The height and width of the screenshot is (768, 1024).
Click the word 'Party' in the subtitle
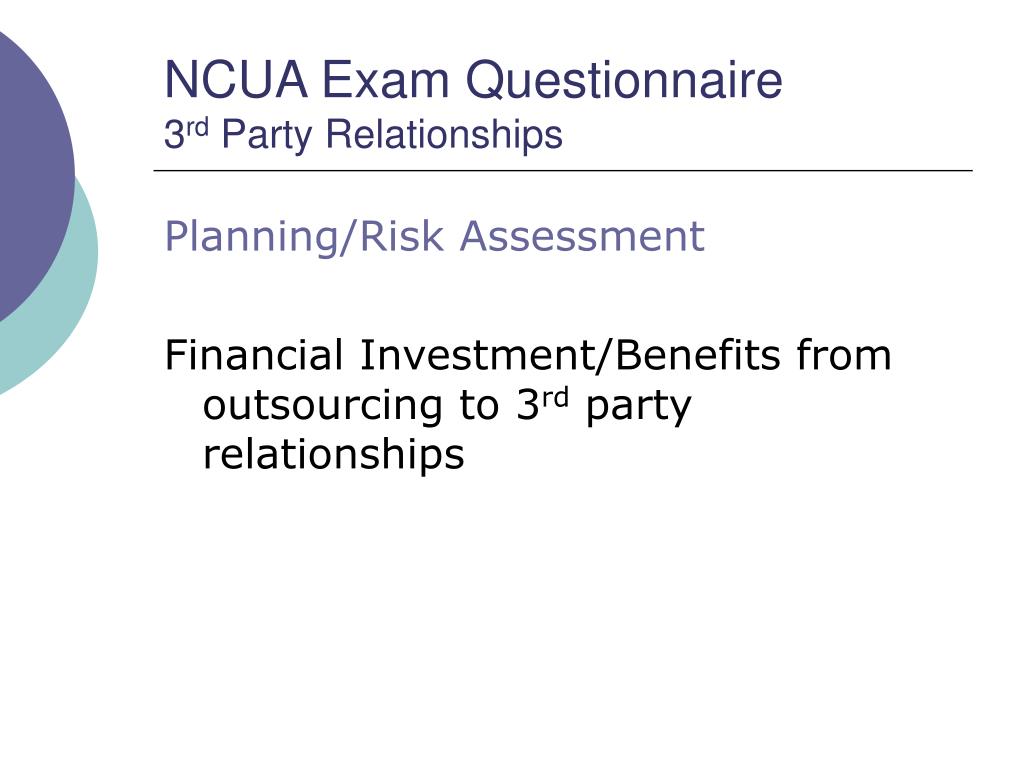click(266, 136)
